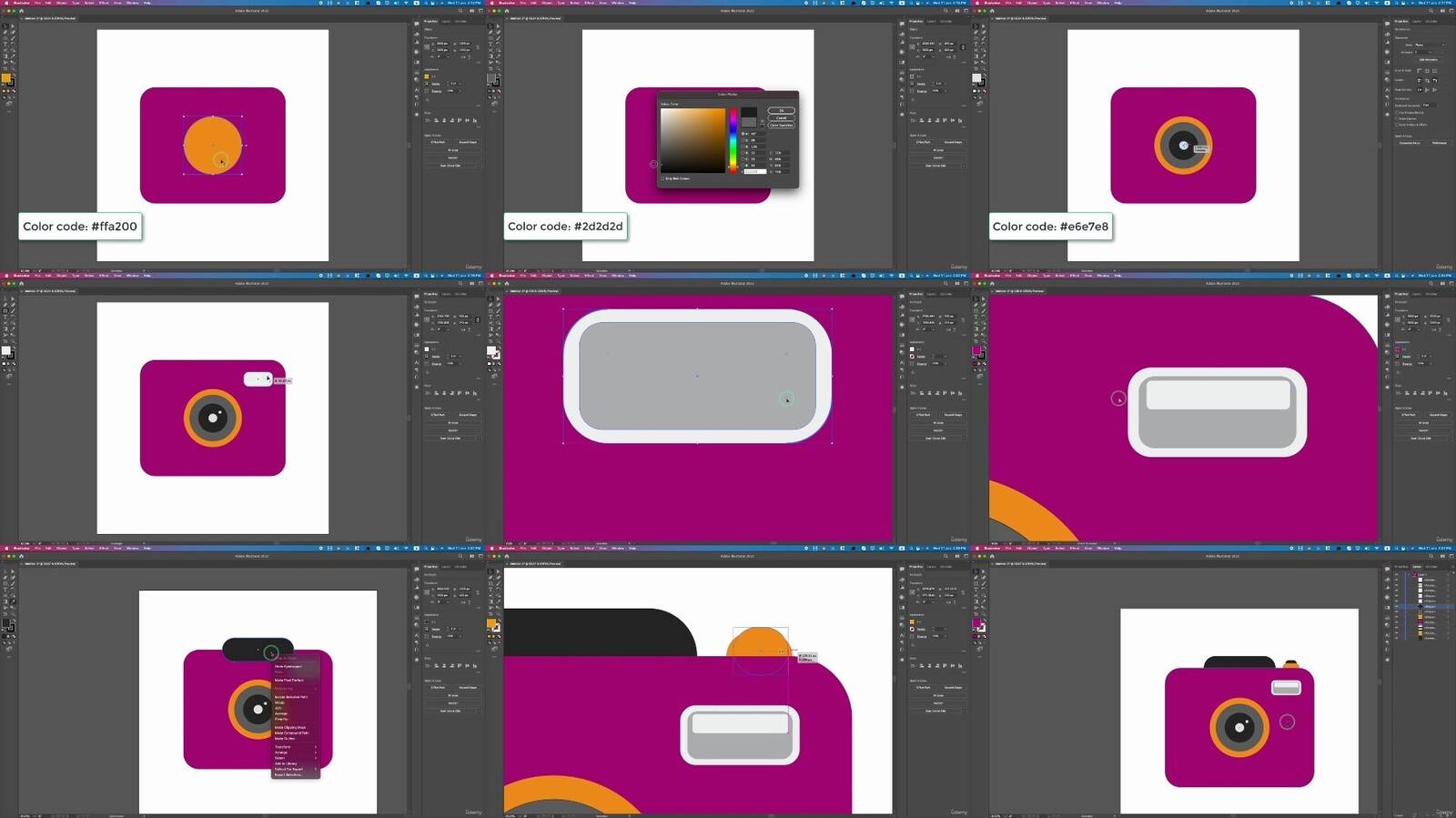Open Arrange Documents icon in context-menu frame app bar

471,556
